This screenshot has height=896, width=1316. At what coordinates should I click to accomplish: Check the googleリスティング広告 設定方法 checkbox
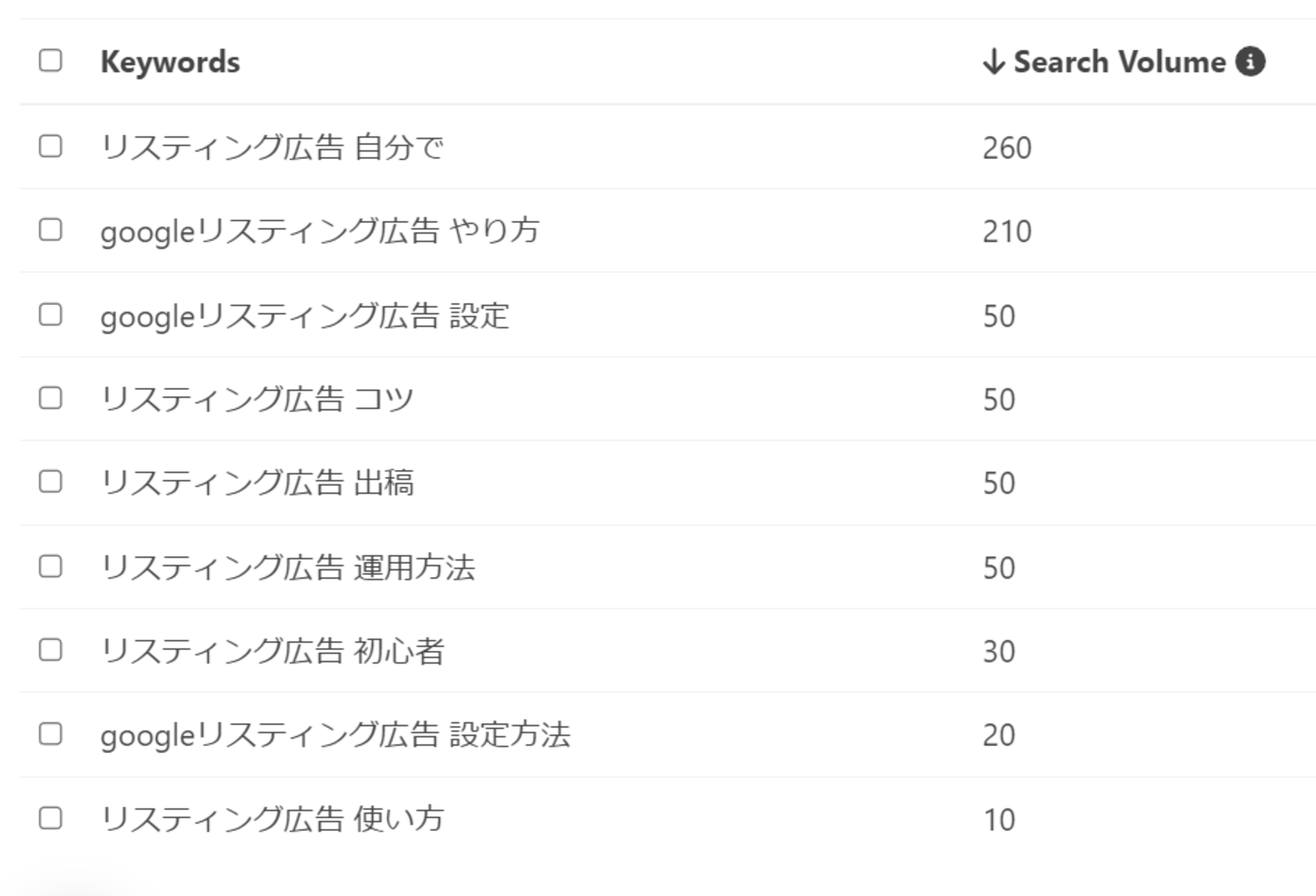tap(51, 734)
